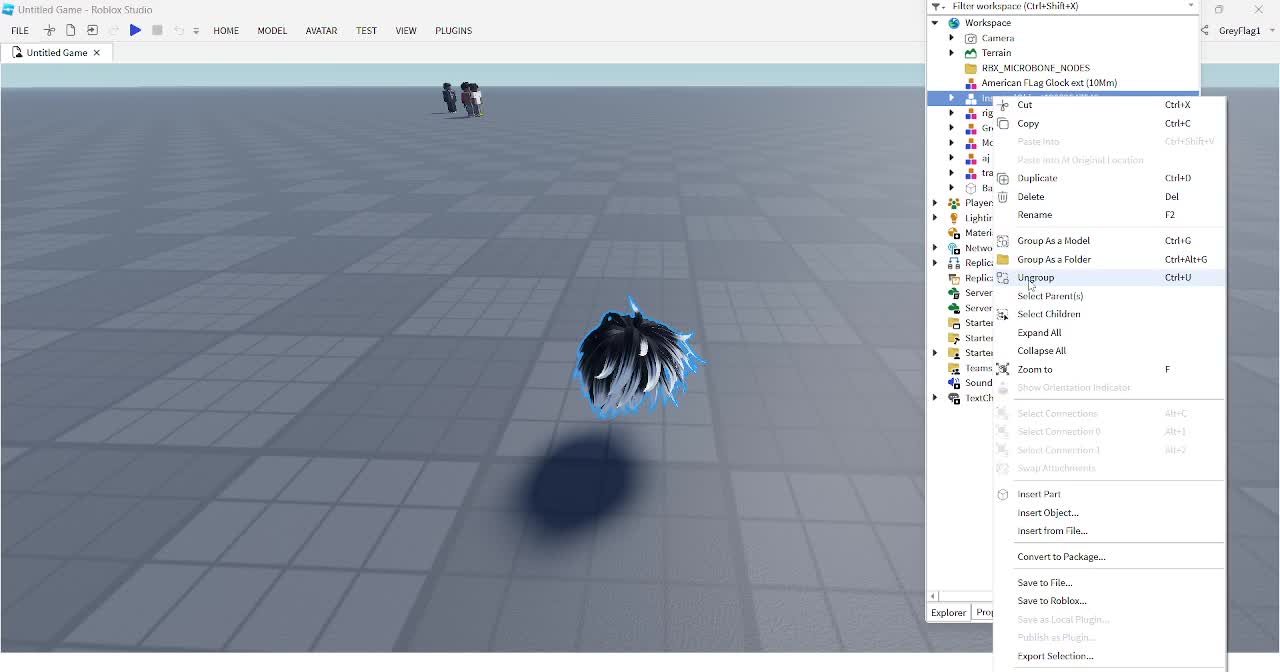Viewport: 1280px width, 672px height.
Task: Click the import icon in the quick access toolbar
Action: (92, 31)
